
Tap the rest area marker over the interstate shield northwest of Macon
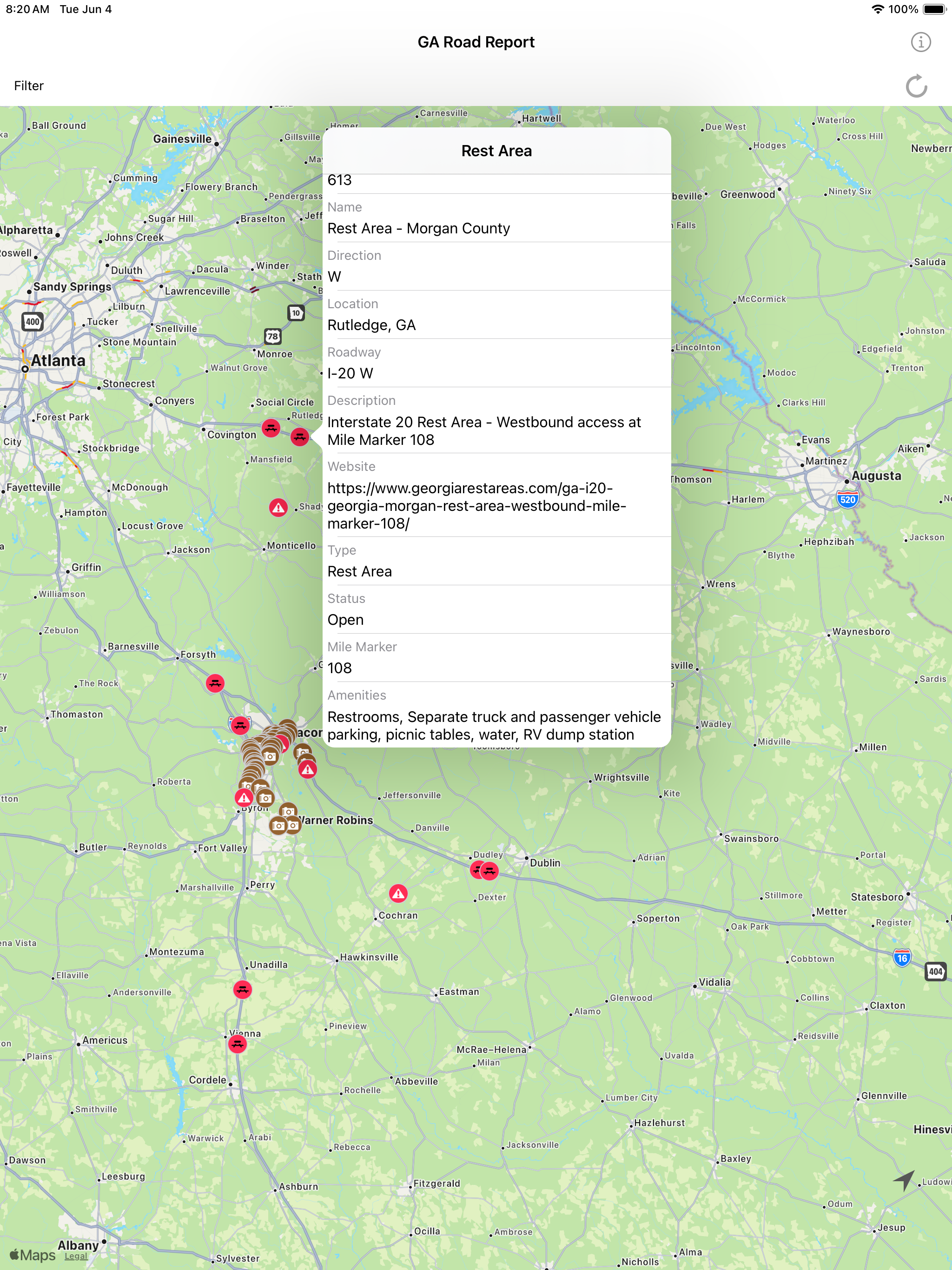point(240,725)
